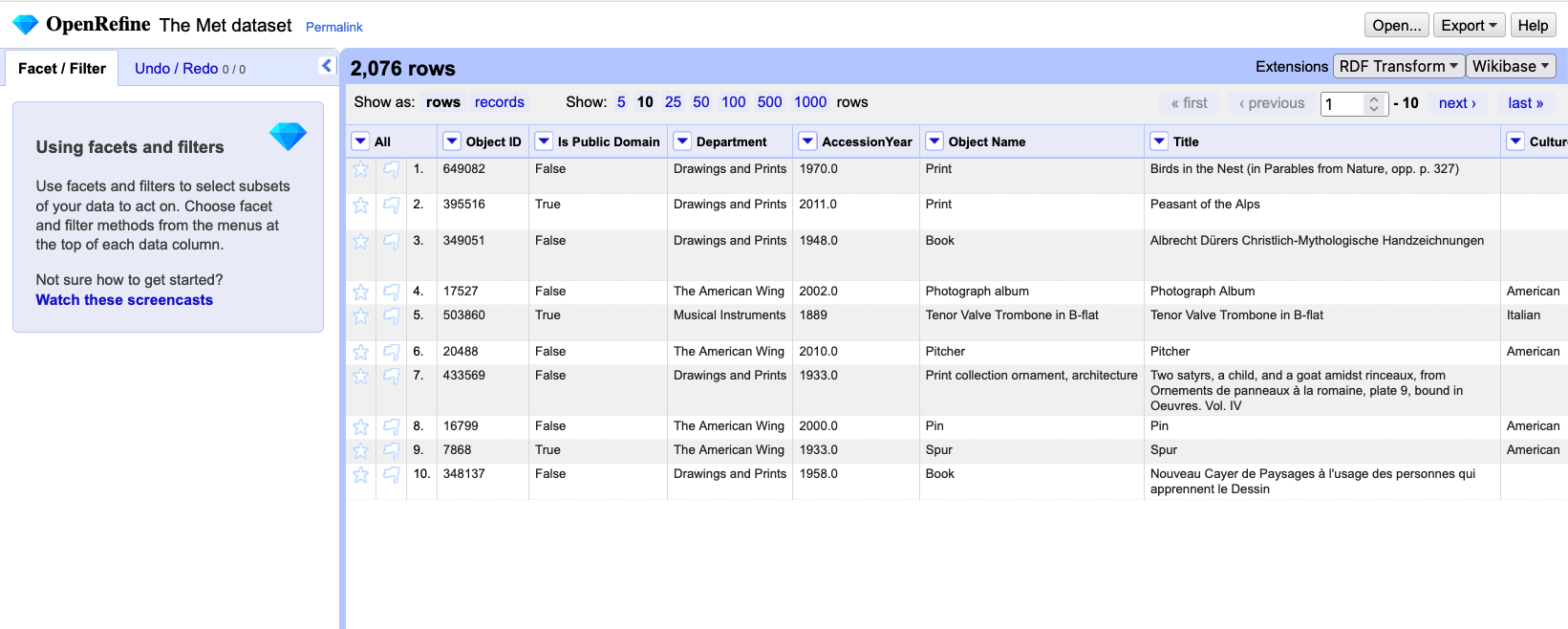1568x629 pixels.
Task: Flag row 9 Spur
Action: (x=392, y=450)
